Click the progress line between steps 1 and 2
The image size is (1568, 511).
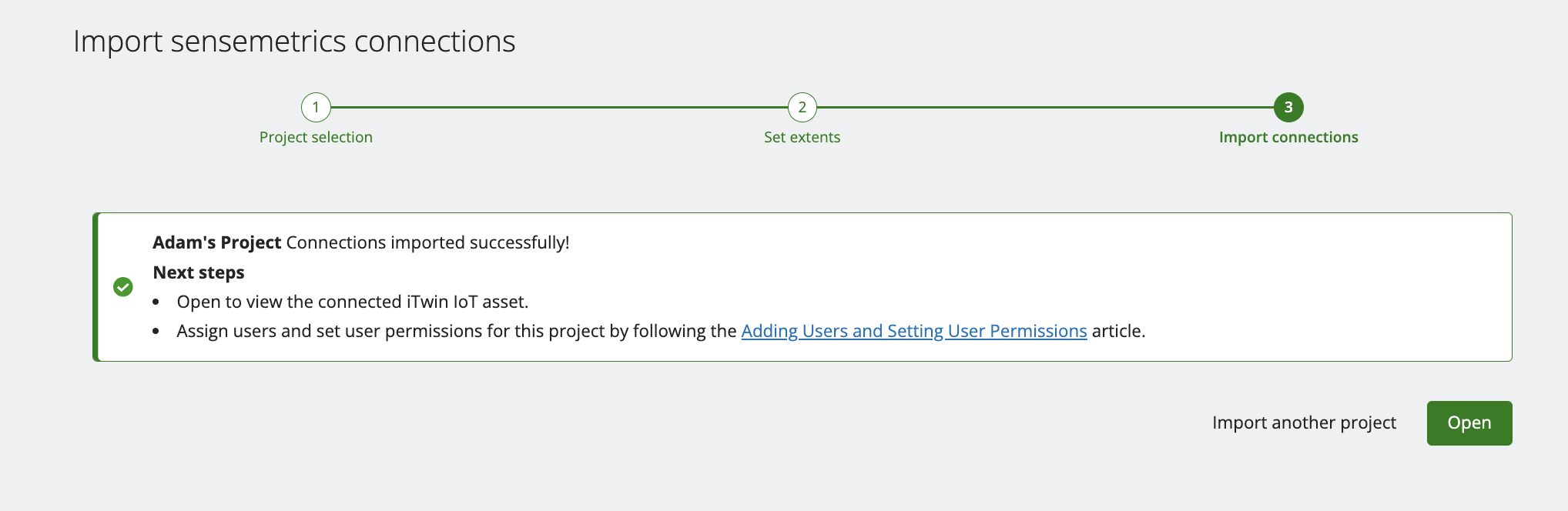click(x=558, y=108)
